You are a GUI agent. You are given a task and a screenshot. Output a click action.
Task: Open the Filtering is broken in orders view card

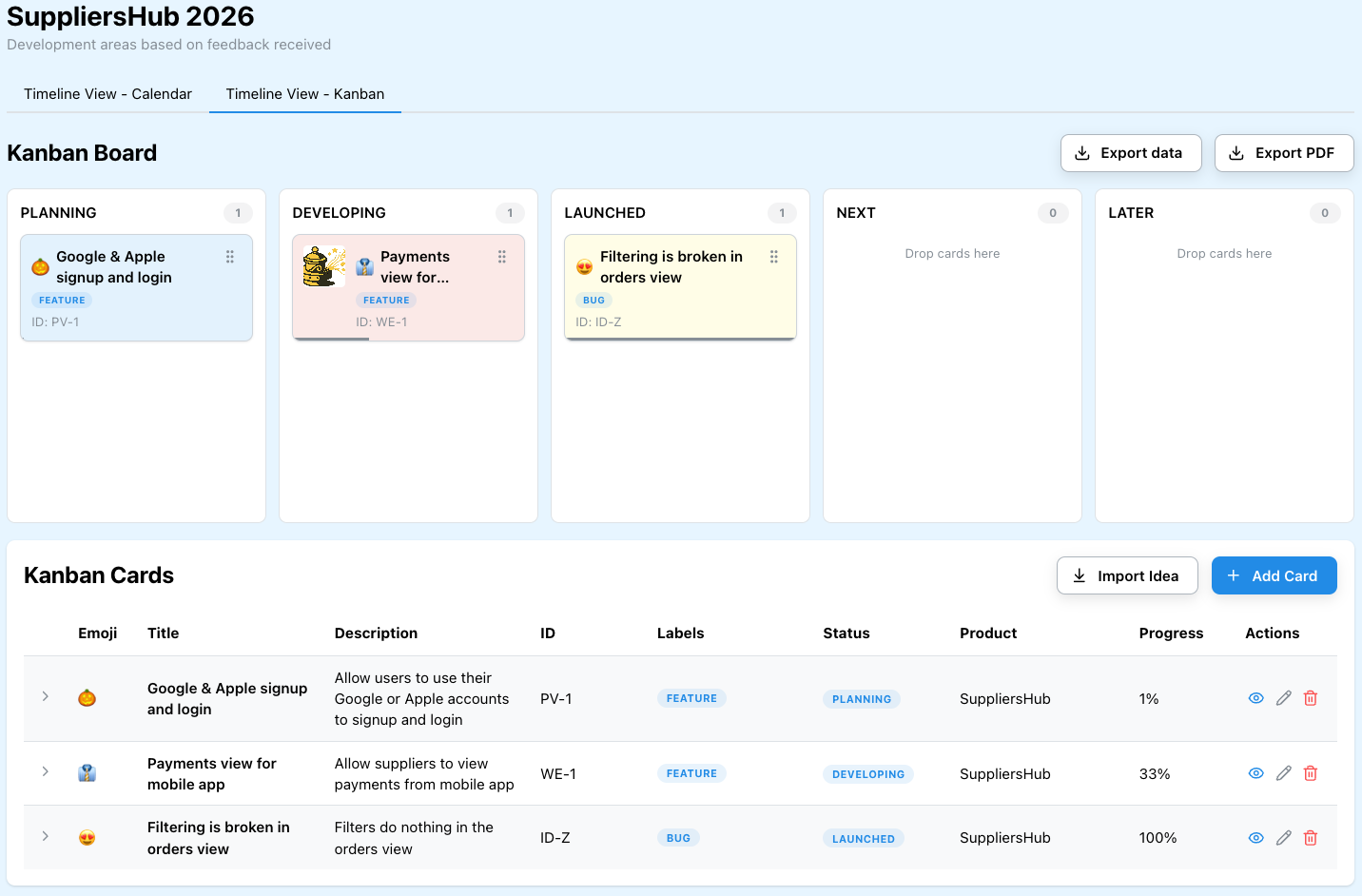click(671, 267)
